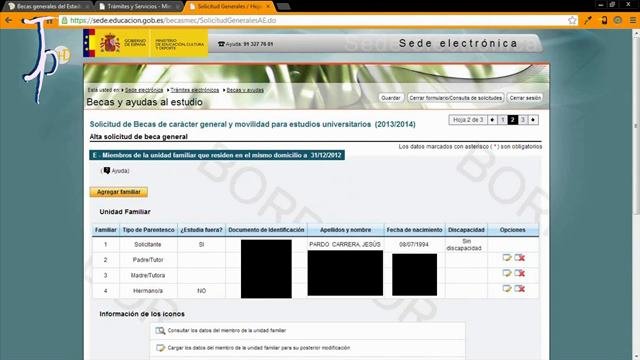Image resolution: width=640 pixels, height=360 pixels.
Task: Go to next sheet arrow in pager
Action: [533, 120]
